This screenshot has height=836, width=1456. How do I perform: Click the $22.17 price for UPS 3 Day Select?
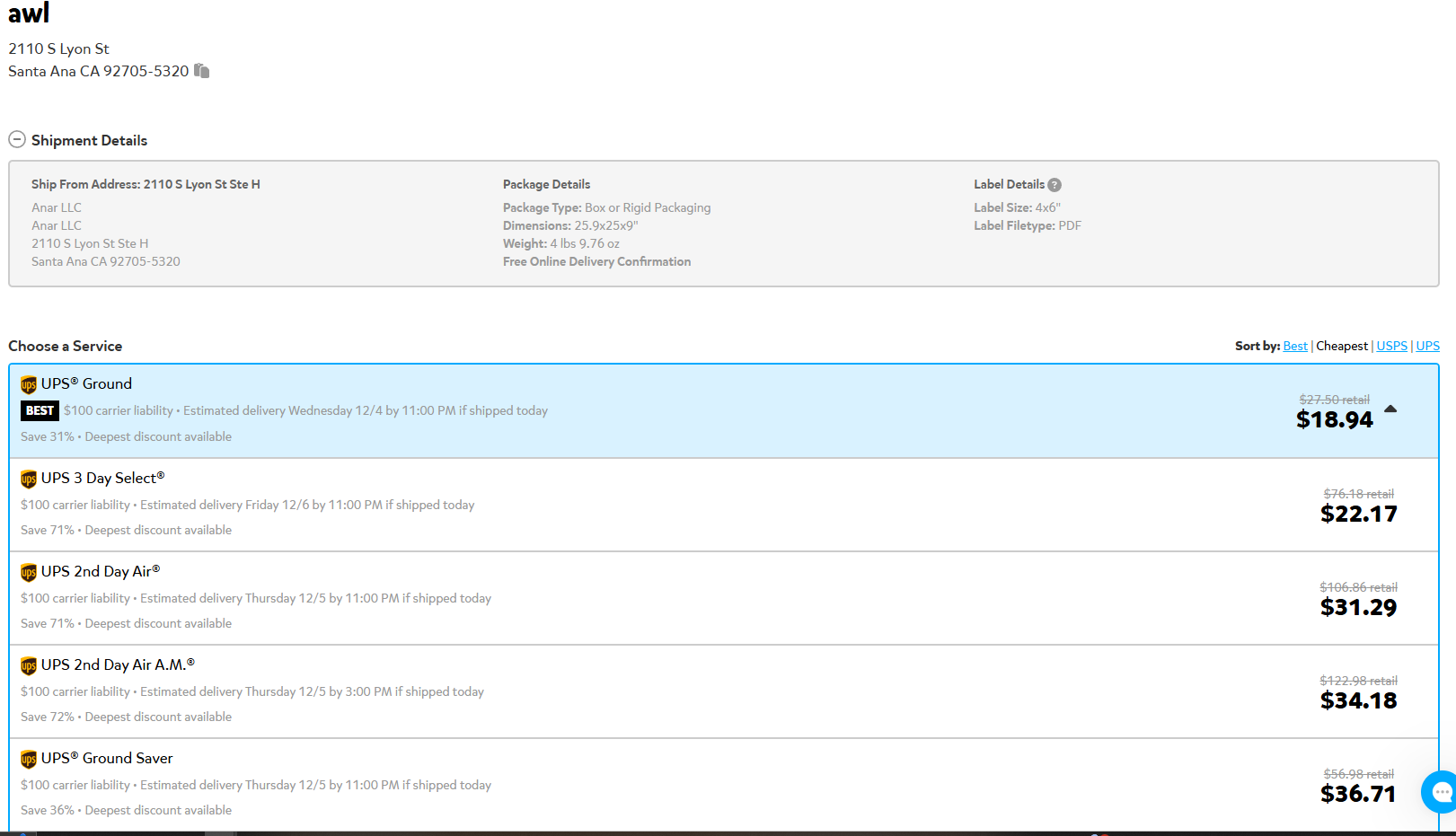click(x=1358, y=514)
